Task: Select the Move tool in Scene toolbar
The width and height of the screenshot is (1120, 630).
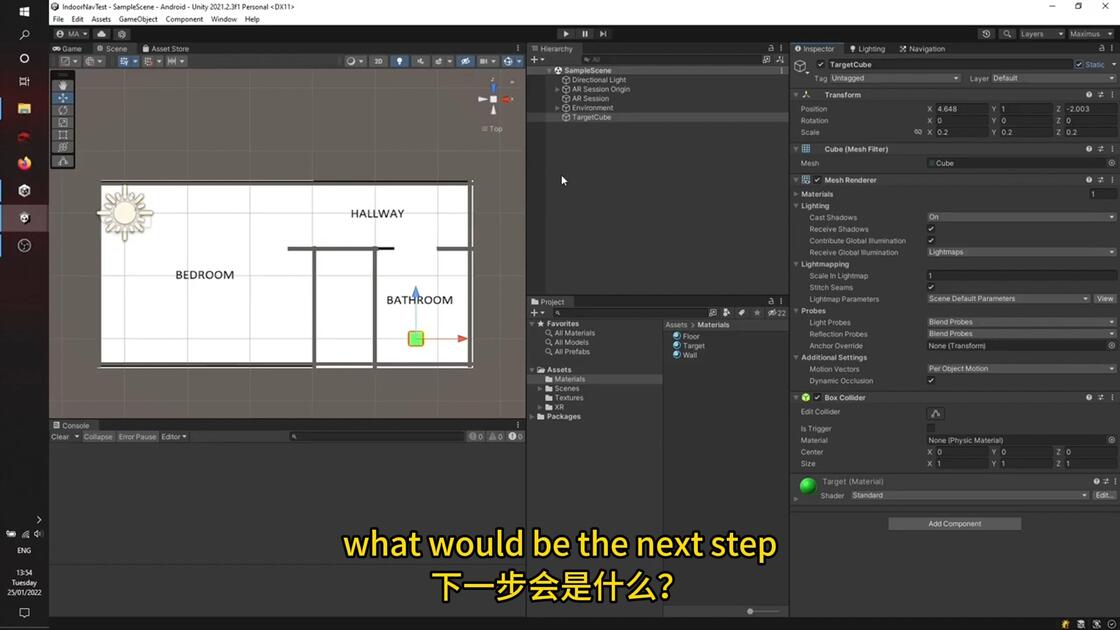Action: (63, 98)
